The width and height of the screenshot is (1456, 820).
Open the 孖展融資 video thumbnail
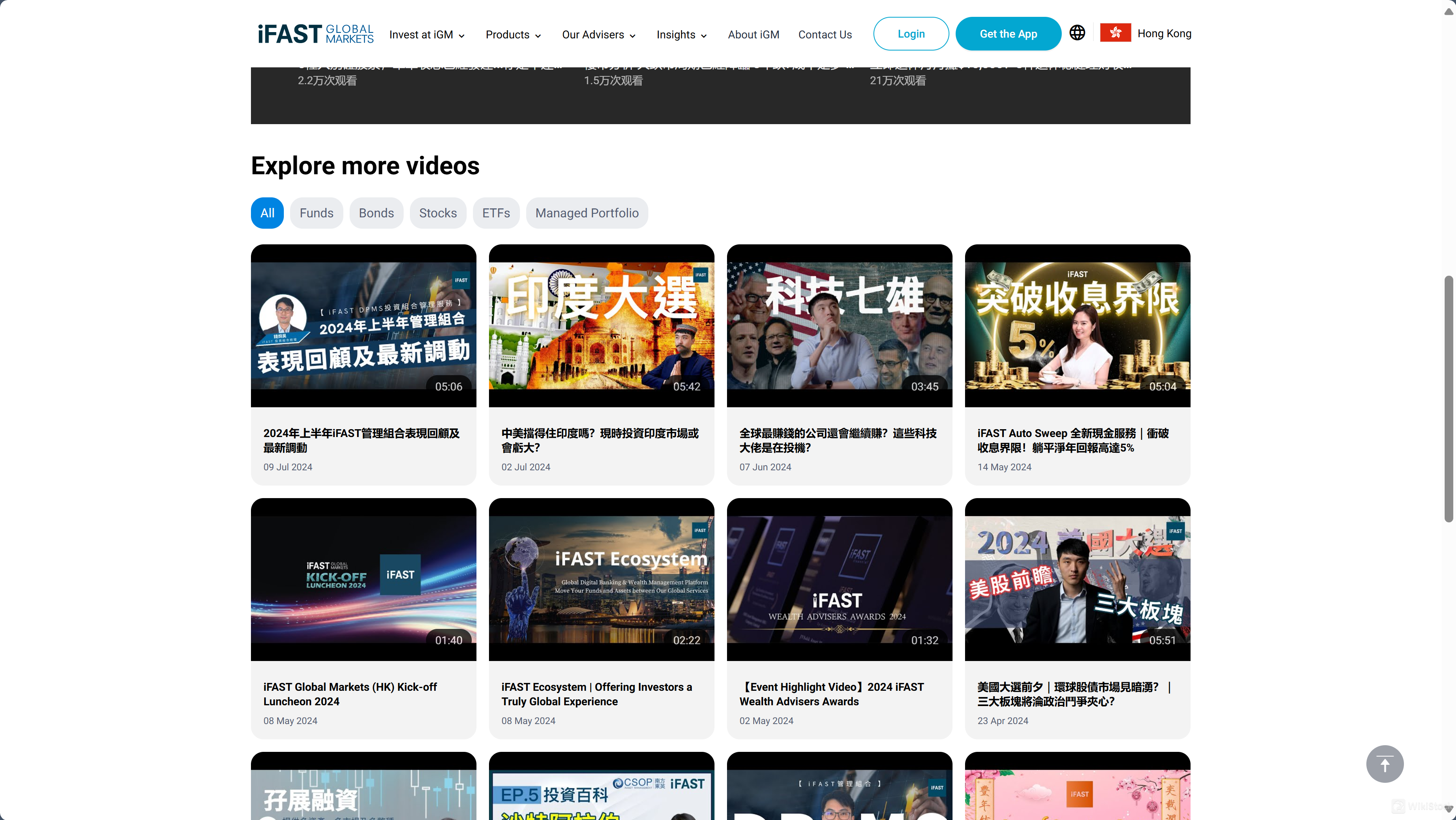[363, 786]
